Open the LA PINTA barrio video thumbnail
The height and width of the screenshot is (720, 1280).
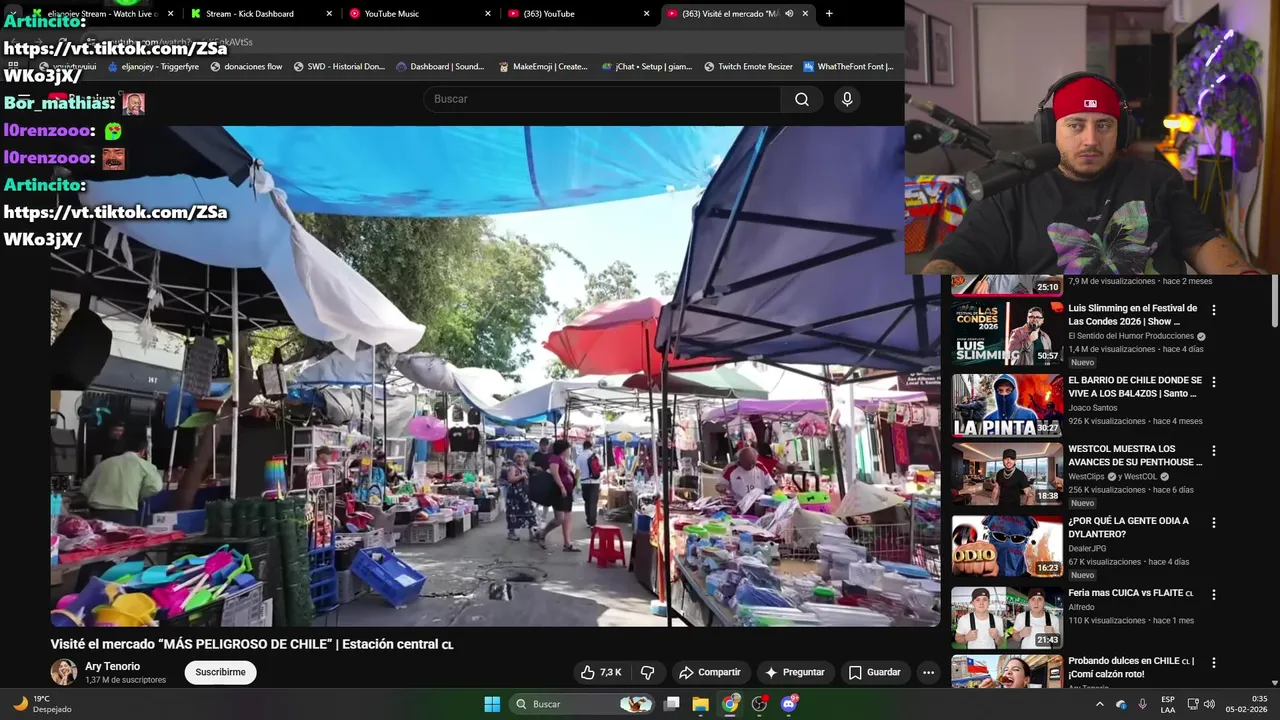click(x=1007, y=405)
